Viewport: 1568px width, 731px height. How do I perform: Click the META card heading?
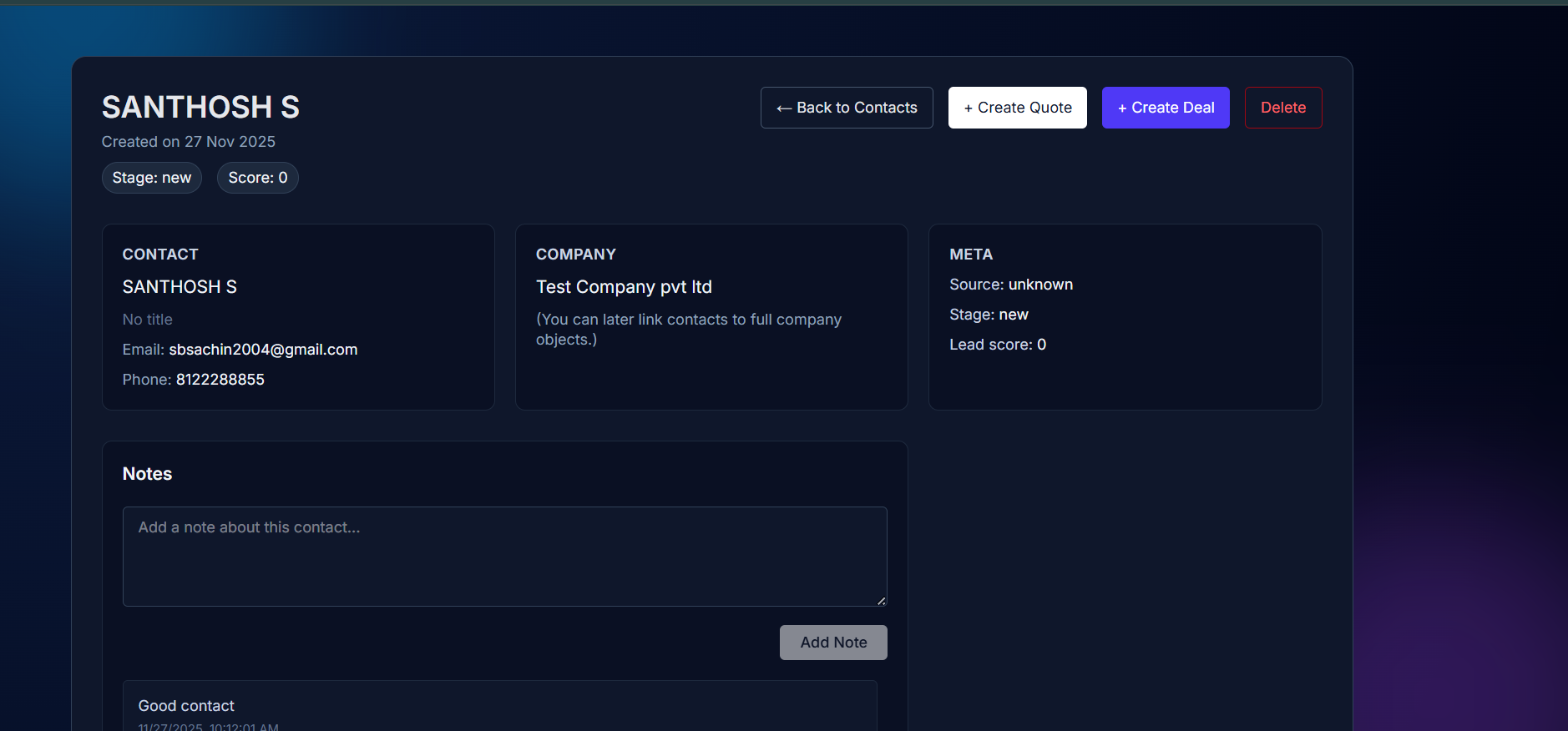point(971,255)
